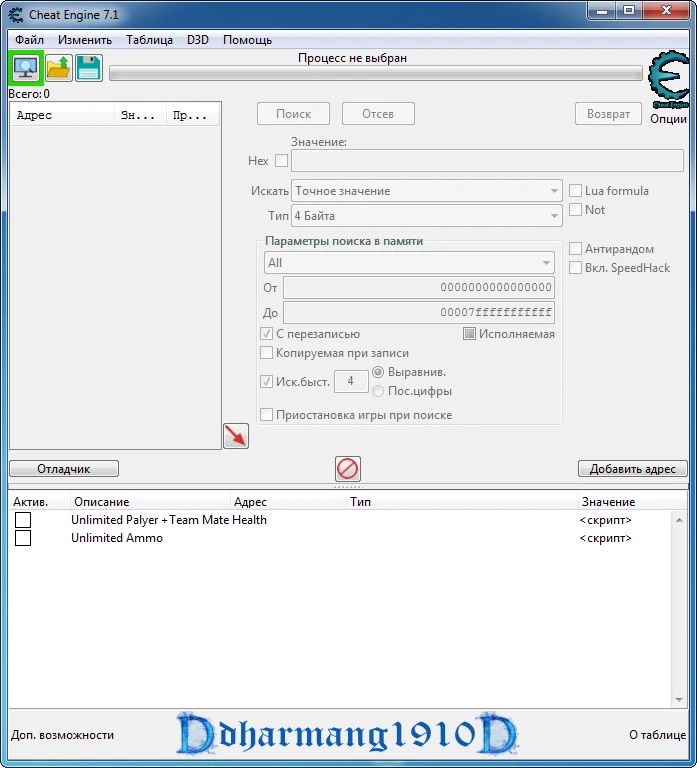Open the D3D menu
Screen dimensions: 697x768
(x=198, y=40)
